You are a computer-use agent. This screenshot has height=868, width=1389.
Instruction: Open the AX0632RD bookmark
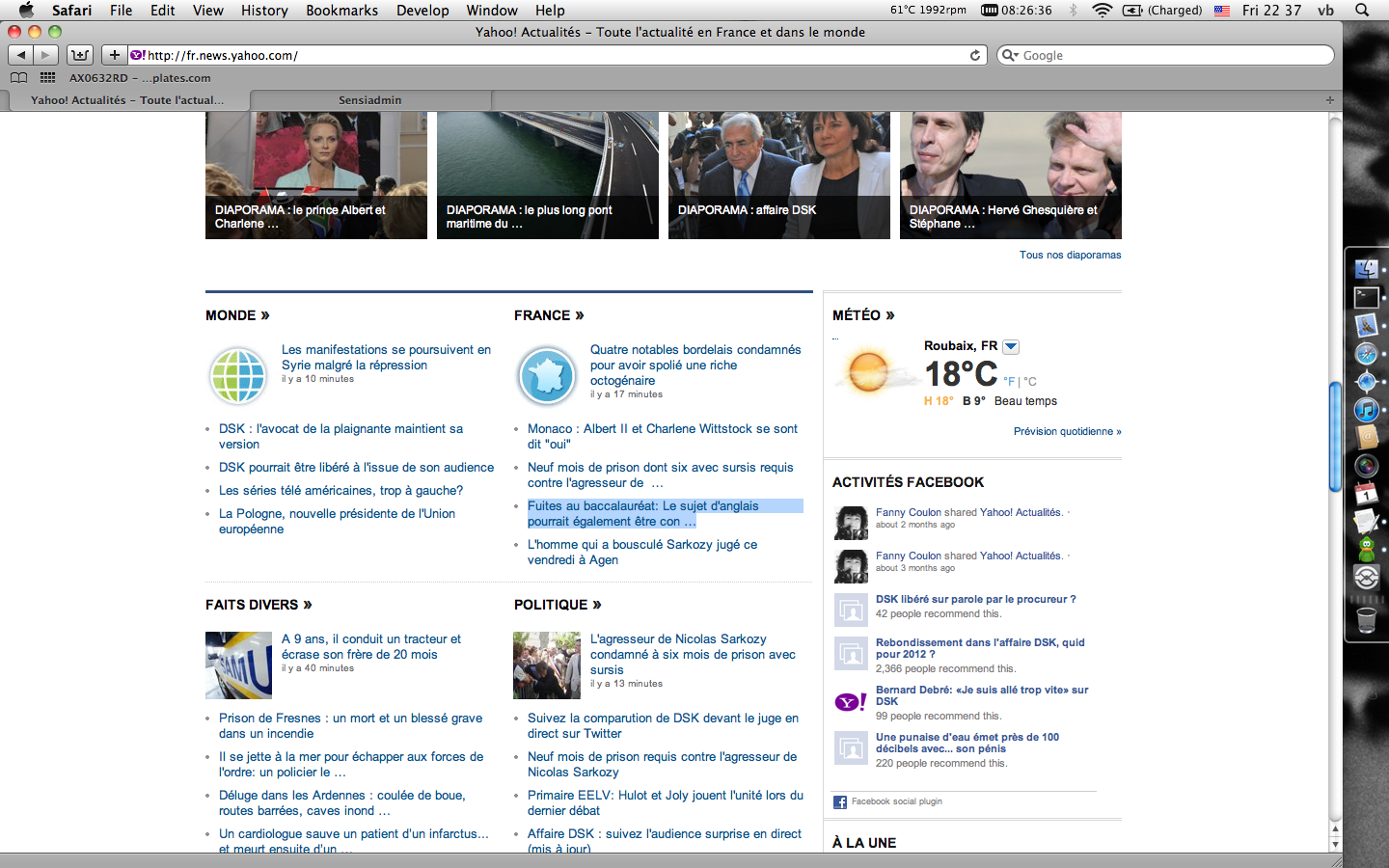(140, 78)
